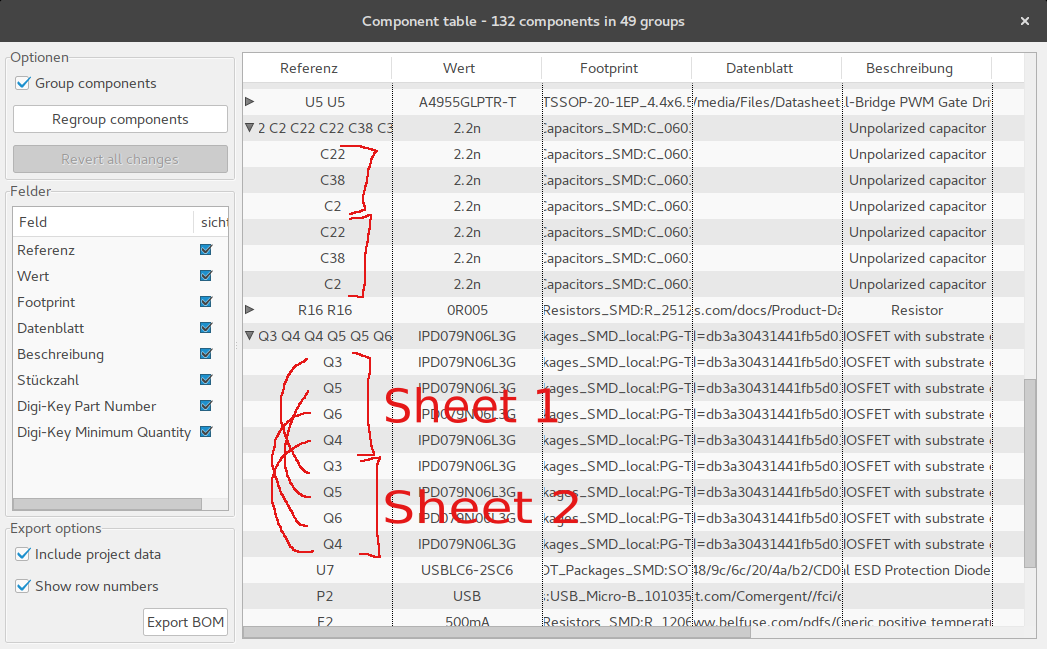Collapse the Q3 Q4 MOSFET group
Screen dimensions: 1047x649
pyautogui.click(x=249, y=336)
